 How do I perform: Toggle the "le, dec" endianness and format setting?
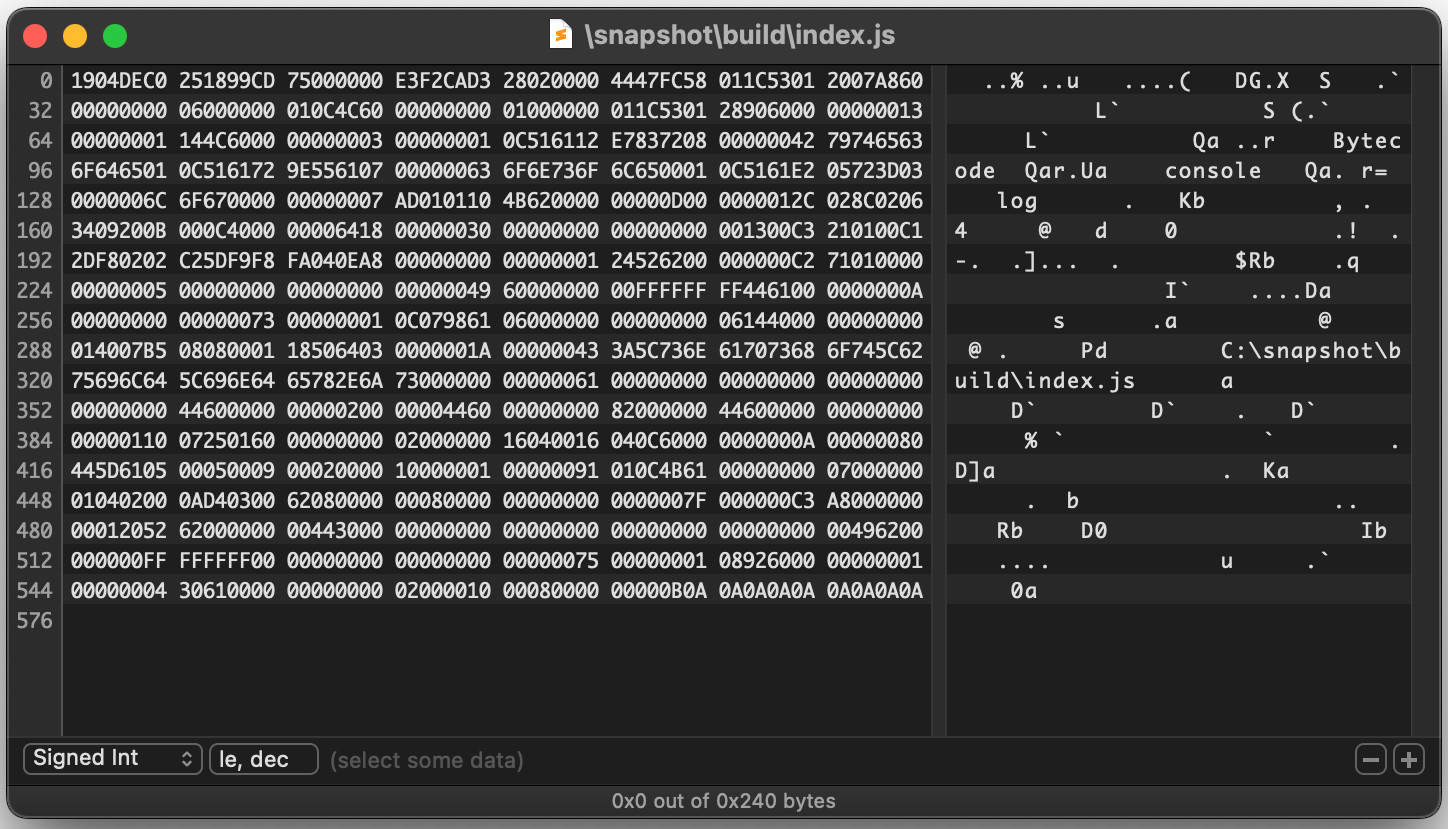tap(263, 759)
